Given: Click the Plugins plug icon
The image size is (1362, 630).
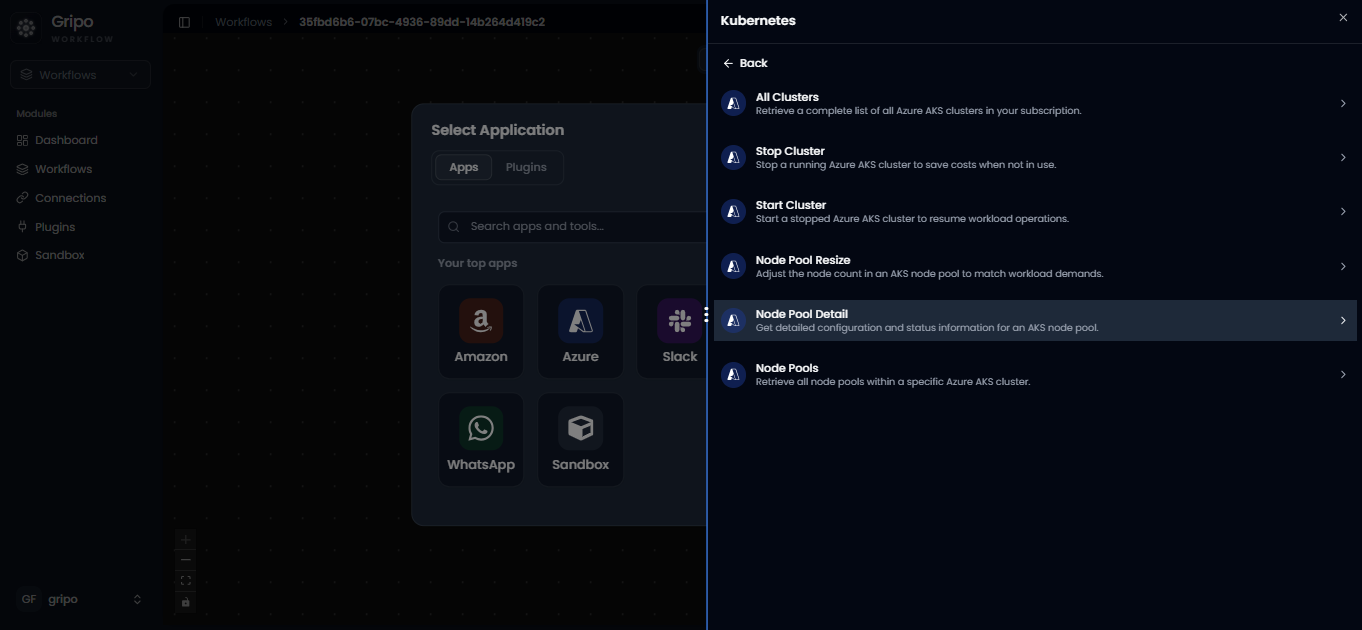Looking at the screenshot, I should [23, 227].
